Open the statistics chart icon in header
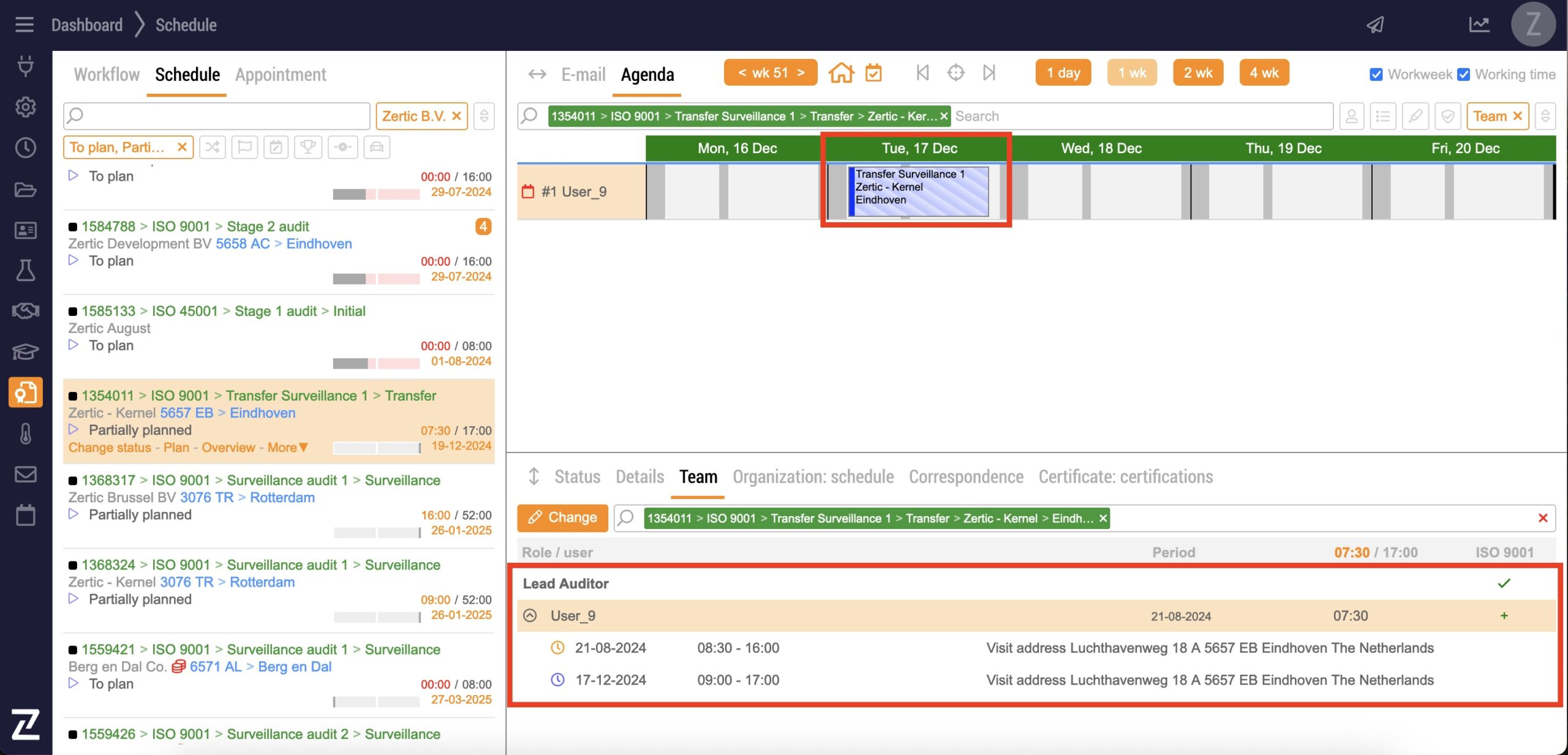This screenshot has height=755, width=1568. [x=1479, y=24]
